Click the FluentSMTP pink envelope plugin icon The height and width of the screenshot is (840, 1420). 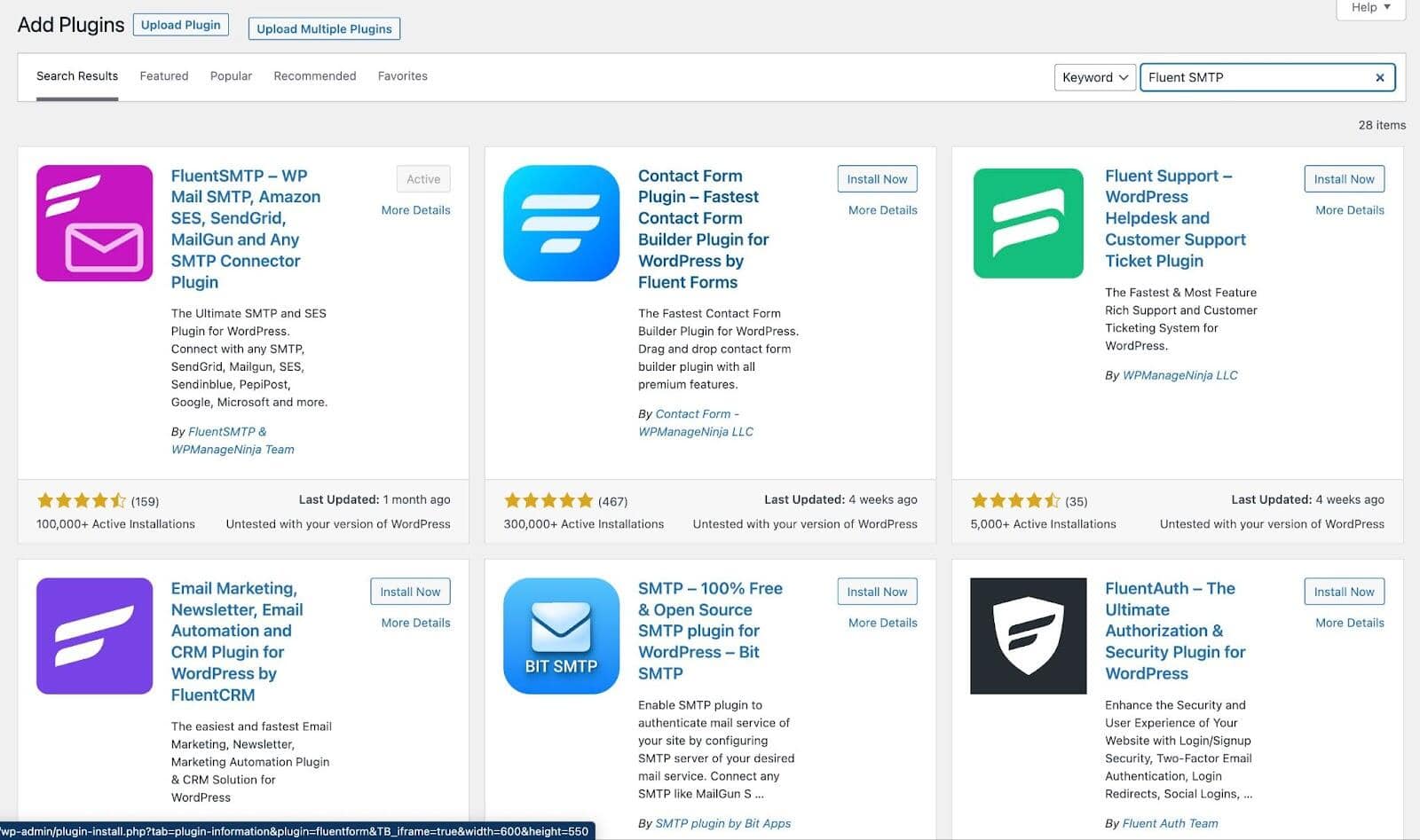pyautogui.click(x=94, y=224)
